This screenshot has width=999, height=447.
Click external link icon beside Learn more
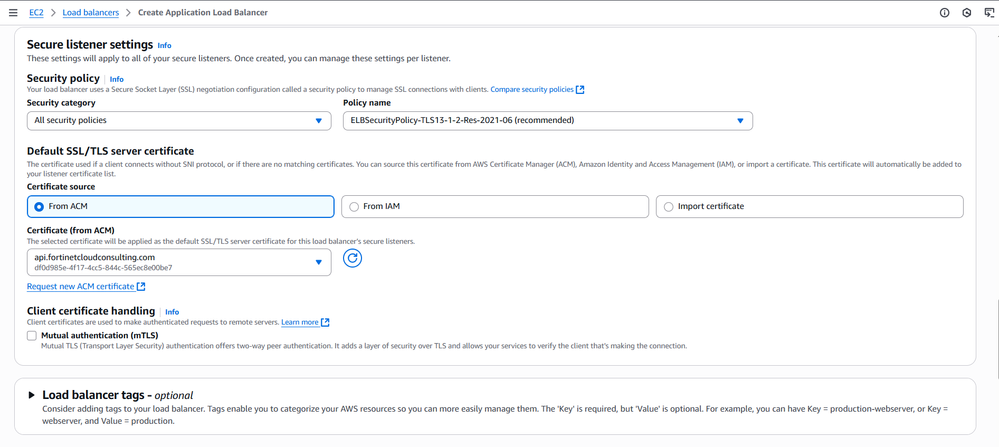pos(326,323)
